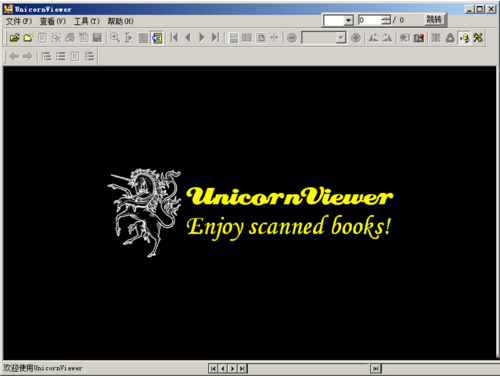500x378 pixels.
Task: Click the page number spinner arrows
Action: click(x=386, y=20)
